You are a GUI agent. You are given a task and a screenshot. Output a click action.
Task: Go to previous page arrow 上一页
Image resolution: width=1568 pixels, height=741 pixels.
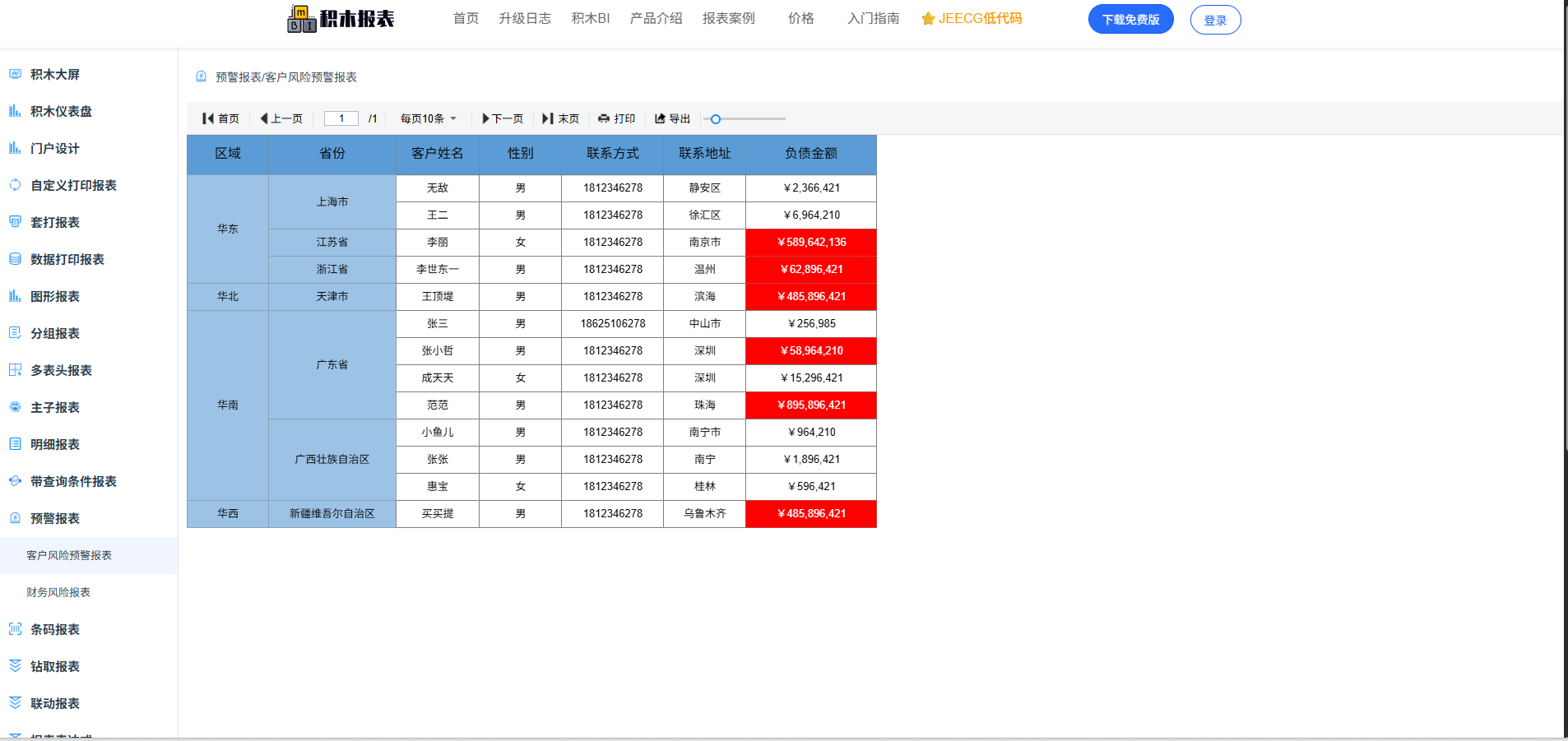pyautogui.click(x=264, y=118)
